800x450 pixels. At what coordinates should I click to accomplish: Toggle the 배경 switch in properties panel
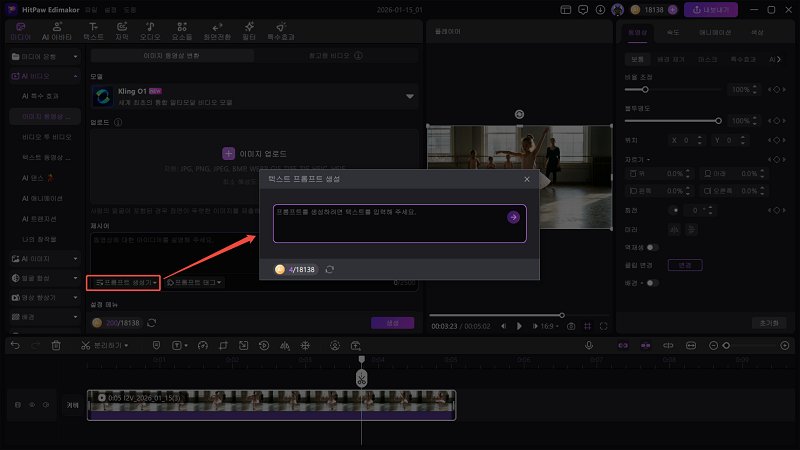tap(652, 283)
